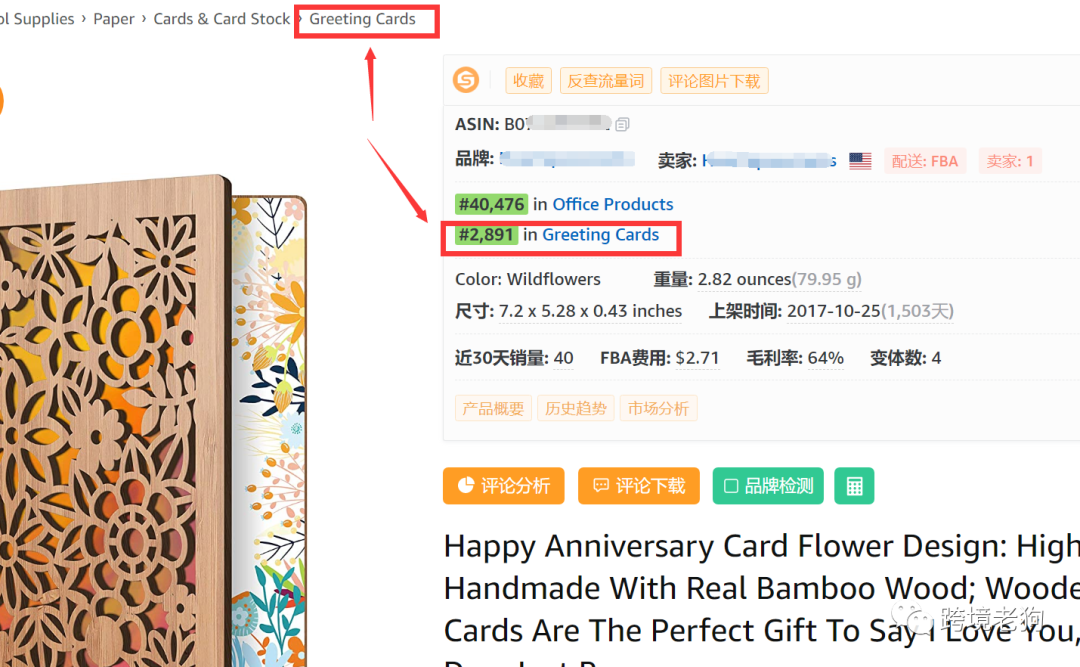Image resolution: width=1080 pixels, height=667 pixels.
Task: Open the 市场分析 market analysis tab
Action: click(658, 409)
